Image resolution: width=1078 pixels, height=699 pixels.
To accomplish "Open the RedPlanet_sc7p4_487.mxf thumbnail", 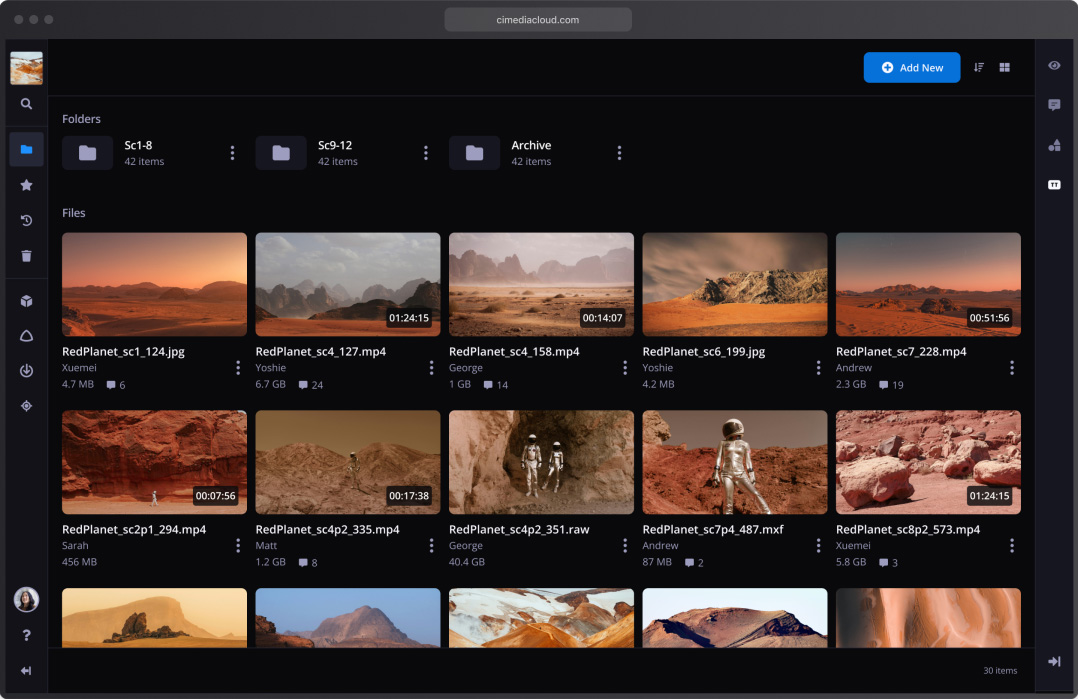I will pos(734,461).
